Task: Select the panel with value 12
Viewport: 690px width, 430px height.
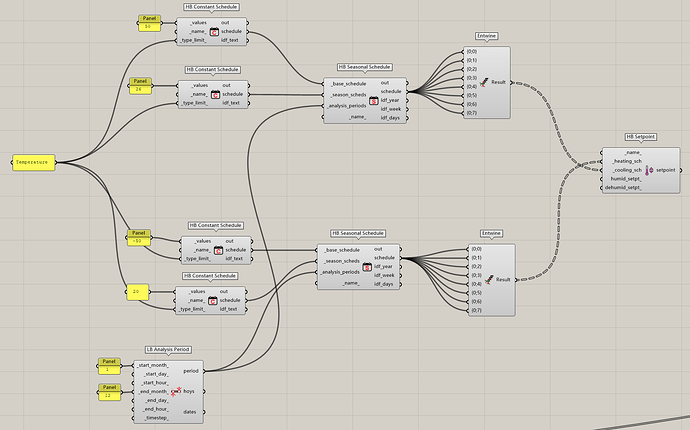Action: click(x=109, y=392)
